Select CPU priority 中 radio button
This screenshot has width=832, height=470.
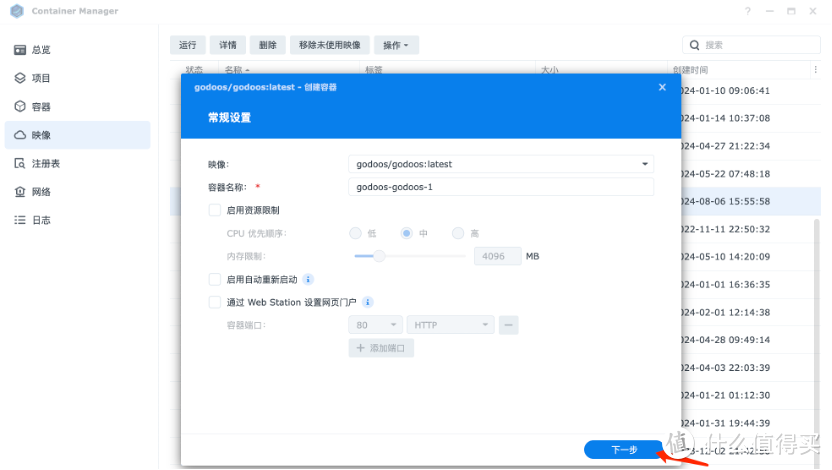[406, 233]
